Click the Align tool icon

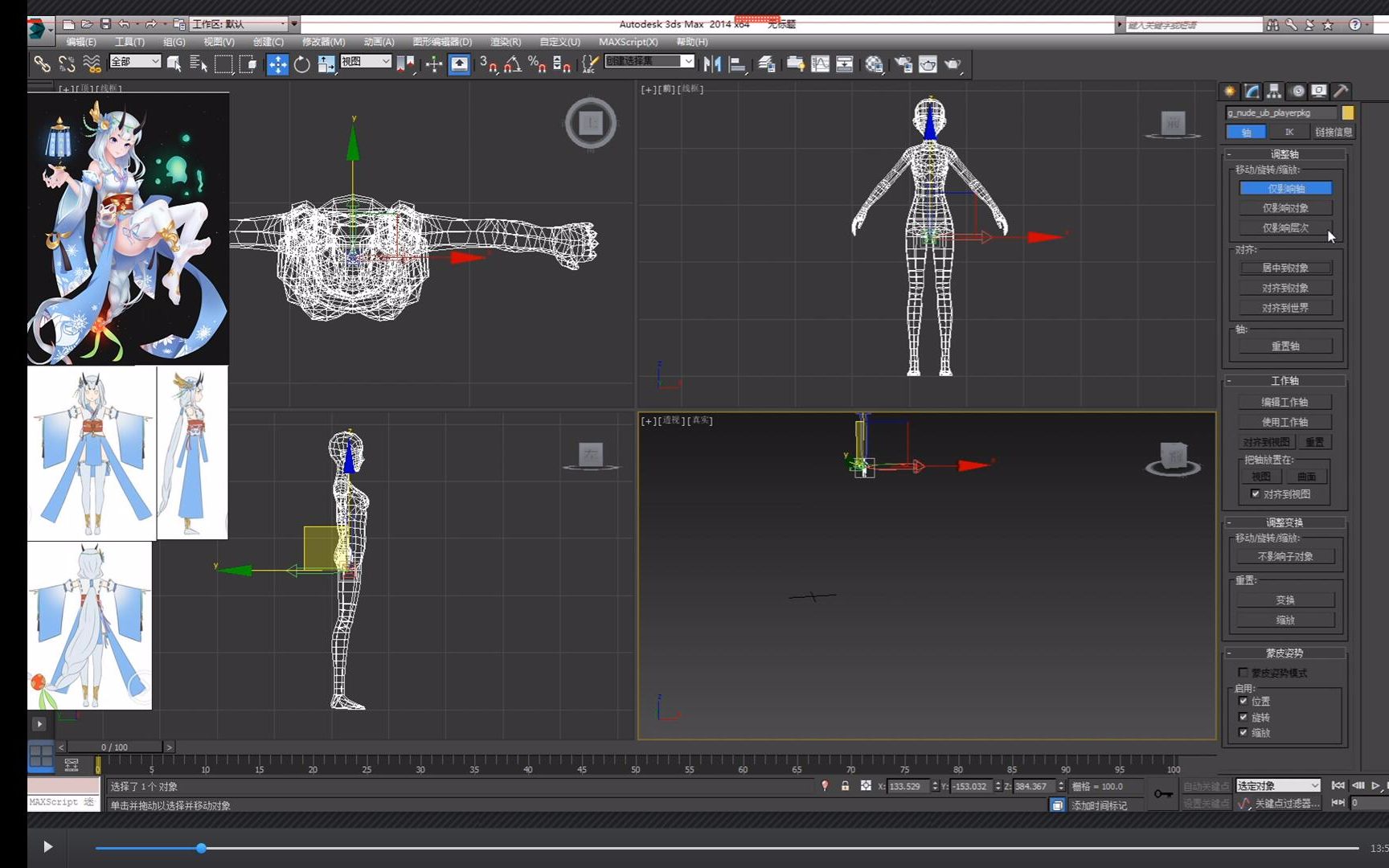click(x=737, y=64)
